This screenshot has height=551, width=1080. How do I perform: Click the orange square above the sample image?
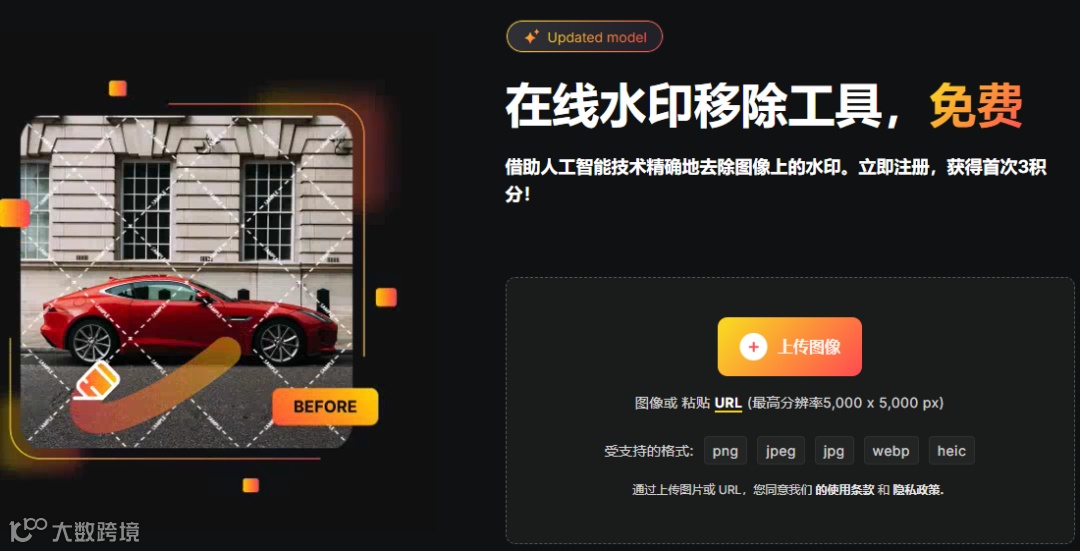pos(118,88)
